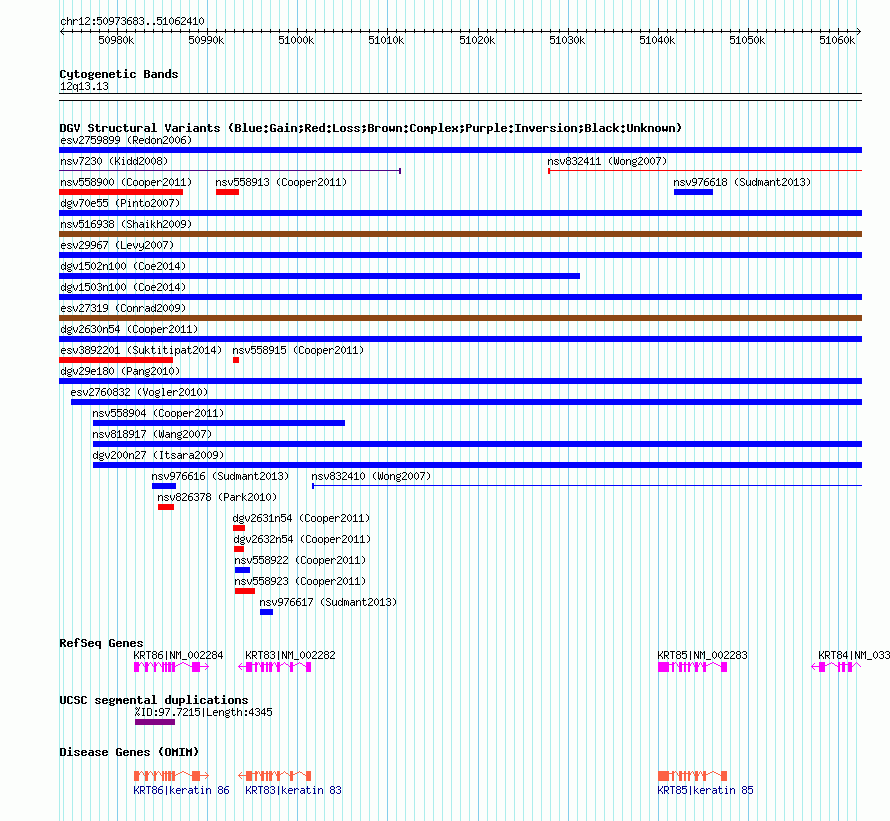Click the esv2759899 (Redon2006) gain bar
Screen dimensions: 890x821
[460, 150]
